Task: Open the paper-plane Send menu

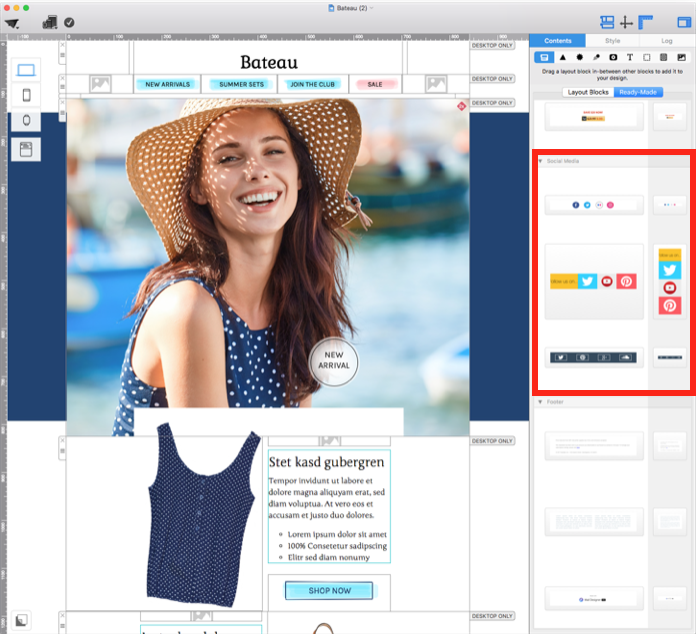Action: (x=12, y=23)
